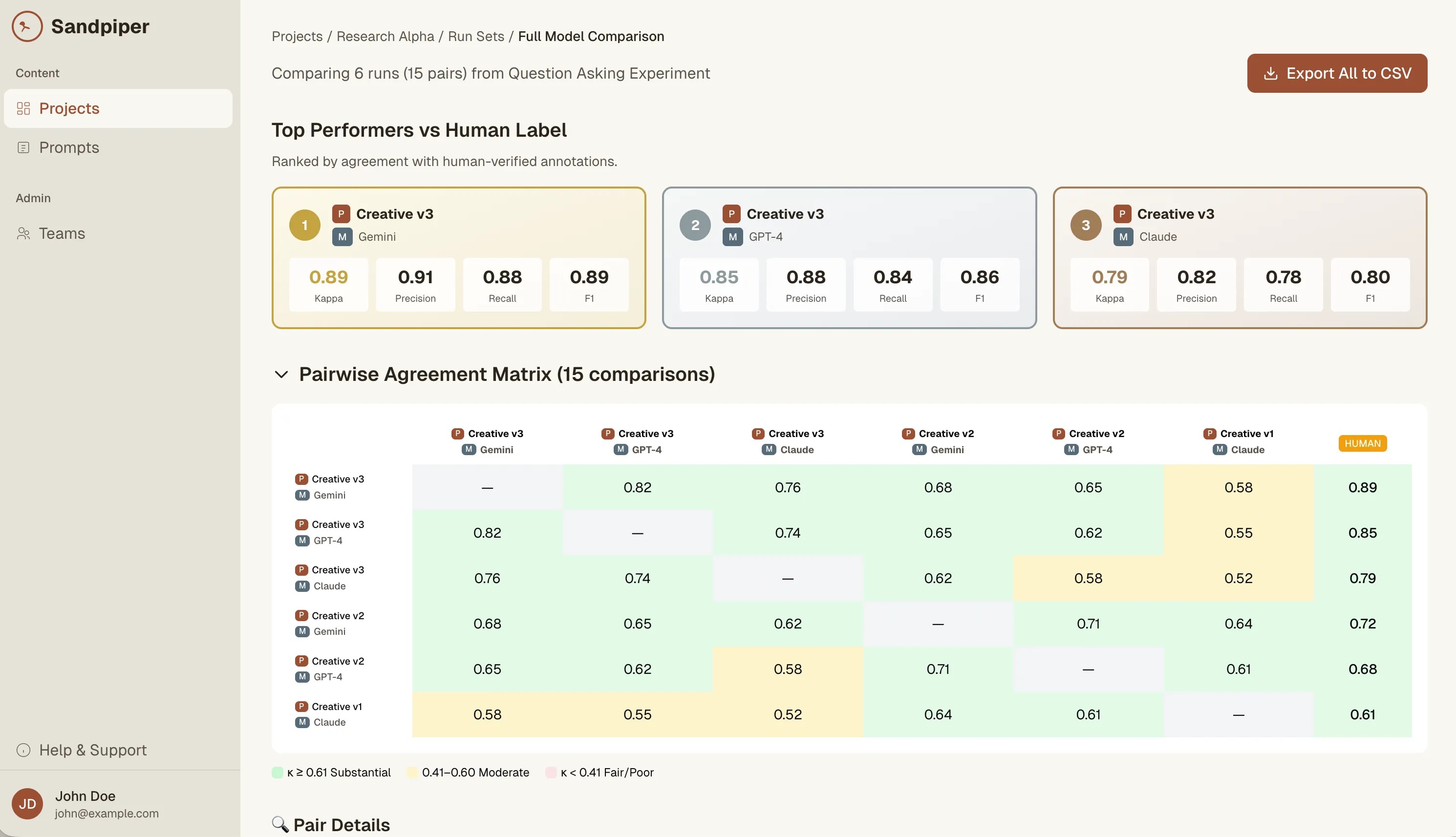Click P icon in Creative v3 Gemini row label
This screenshot has height=837, width=1456.
tap(301, 479)
